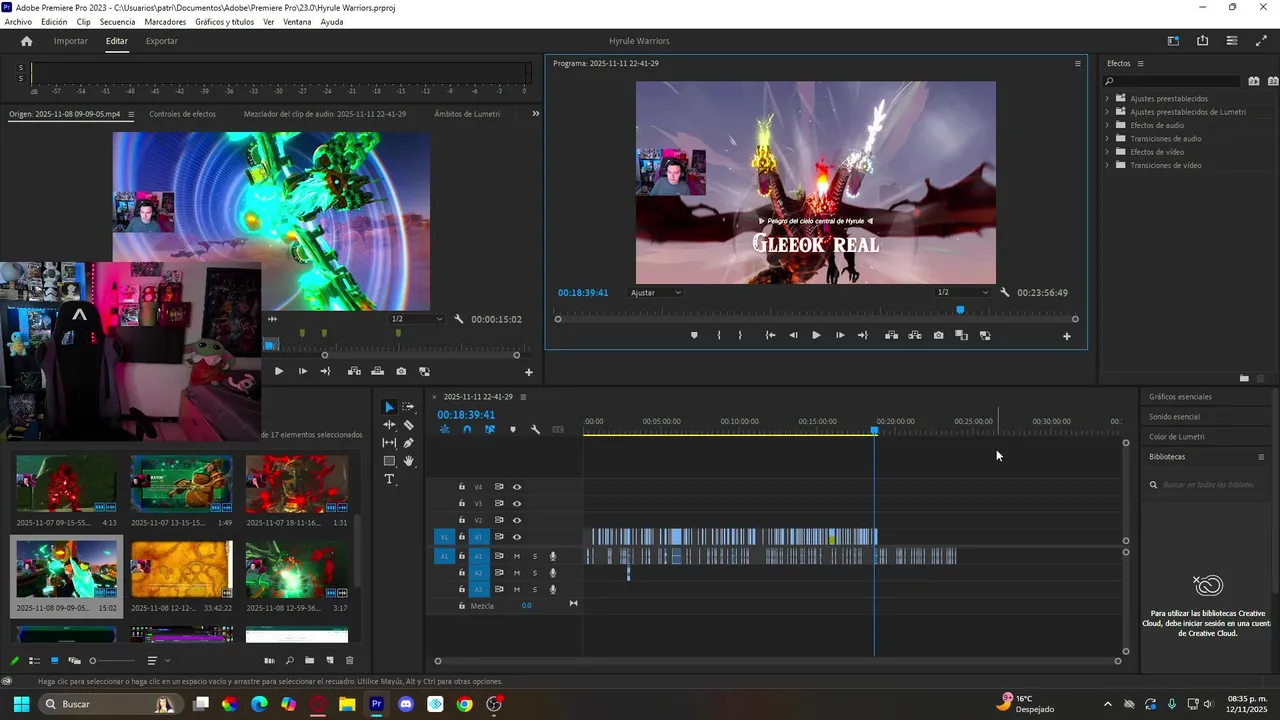Toggle visibility eye of track V4
Image resolution: width=1280 pixels, height=720 pixels.
pos(517,487)
